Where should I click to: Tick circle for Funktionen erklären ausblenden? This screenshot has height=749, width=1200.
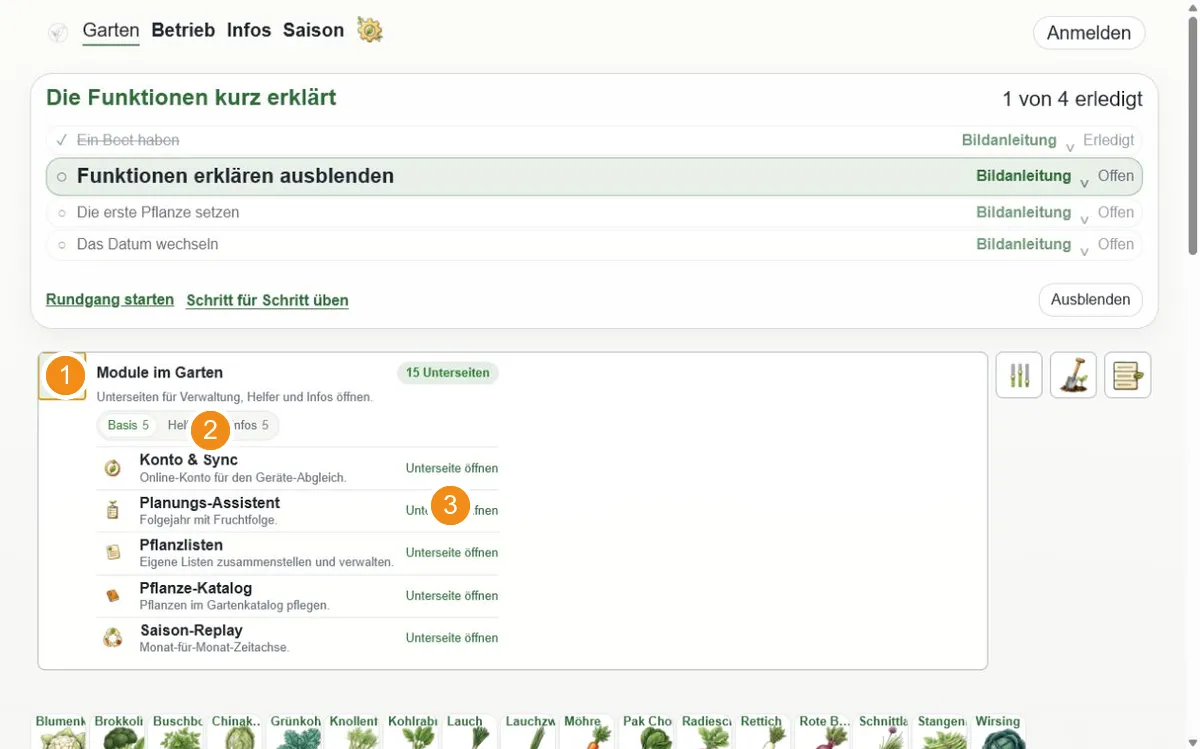61,177
